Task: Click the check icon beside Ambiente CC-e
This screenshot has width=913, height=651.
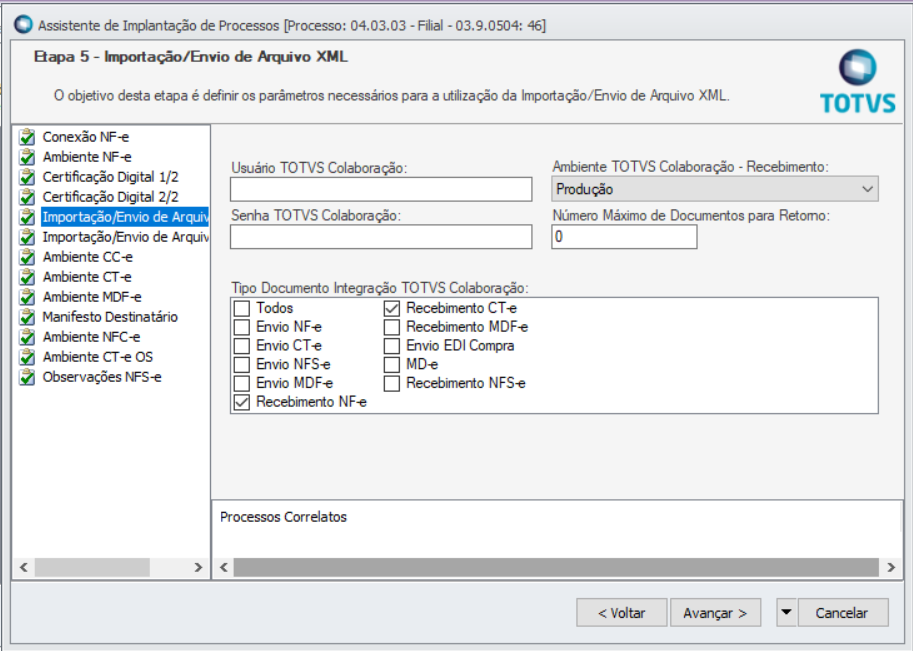Action: pyautogui.click(x=27, y=257)
